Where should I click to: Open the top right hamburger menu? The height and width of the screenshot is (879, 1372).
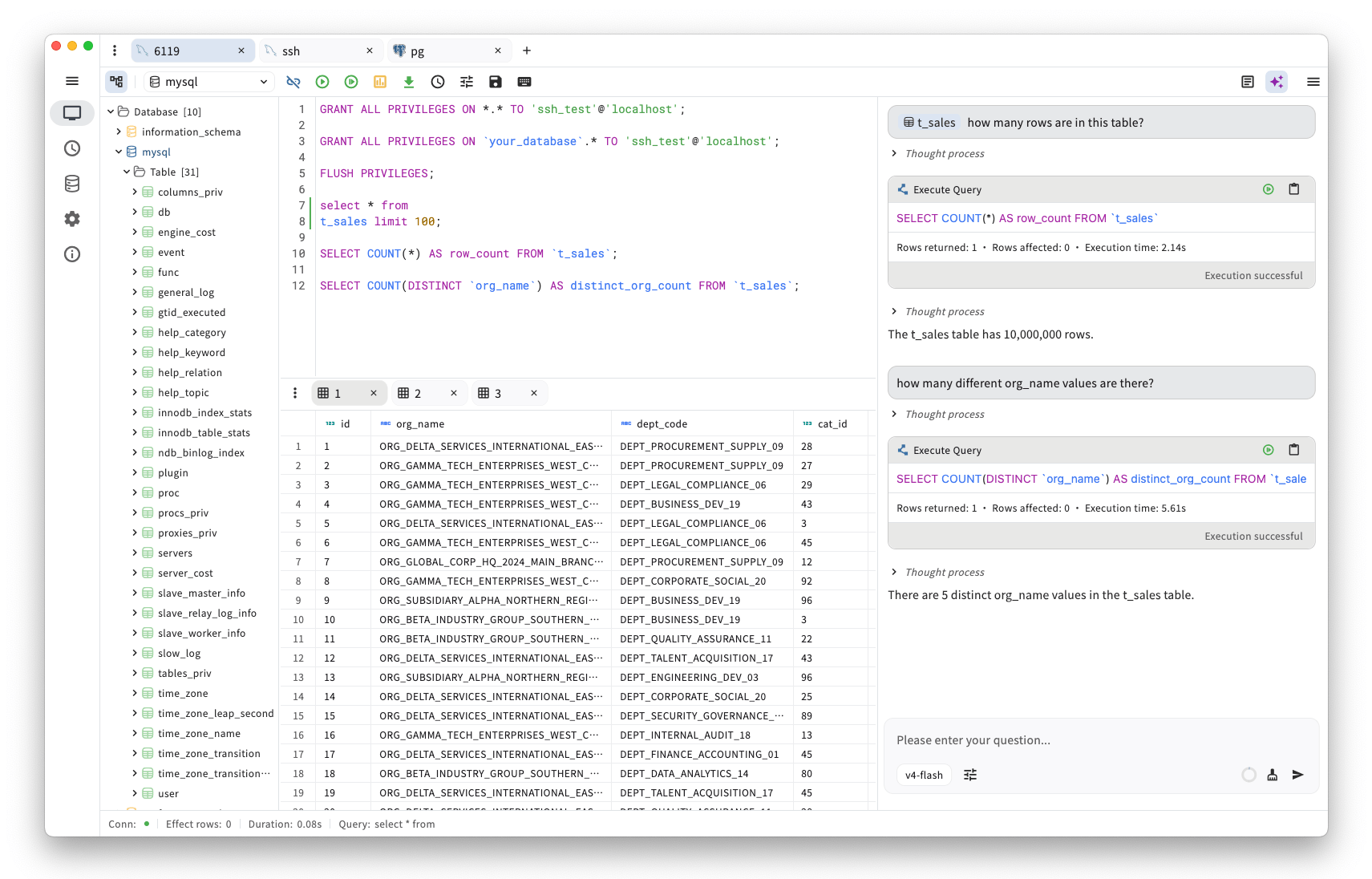(x=1313, y=82)
